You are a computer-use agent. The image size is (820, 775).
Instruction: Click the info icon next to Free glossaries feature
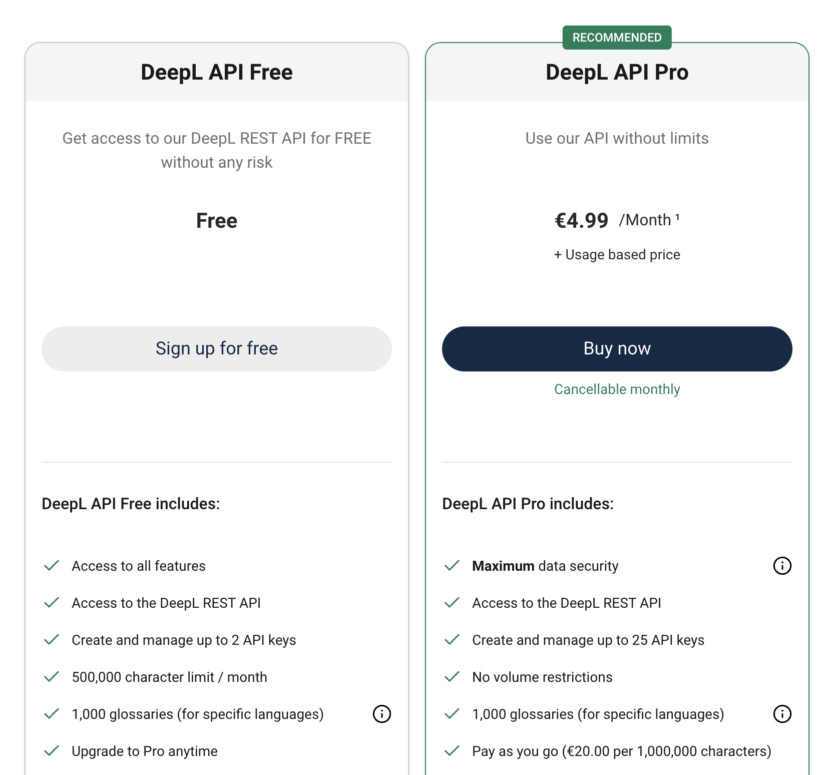click(x=381, y=714)
